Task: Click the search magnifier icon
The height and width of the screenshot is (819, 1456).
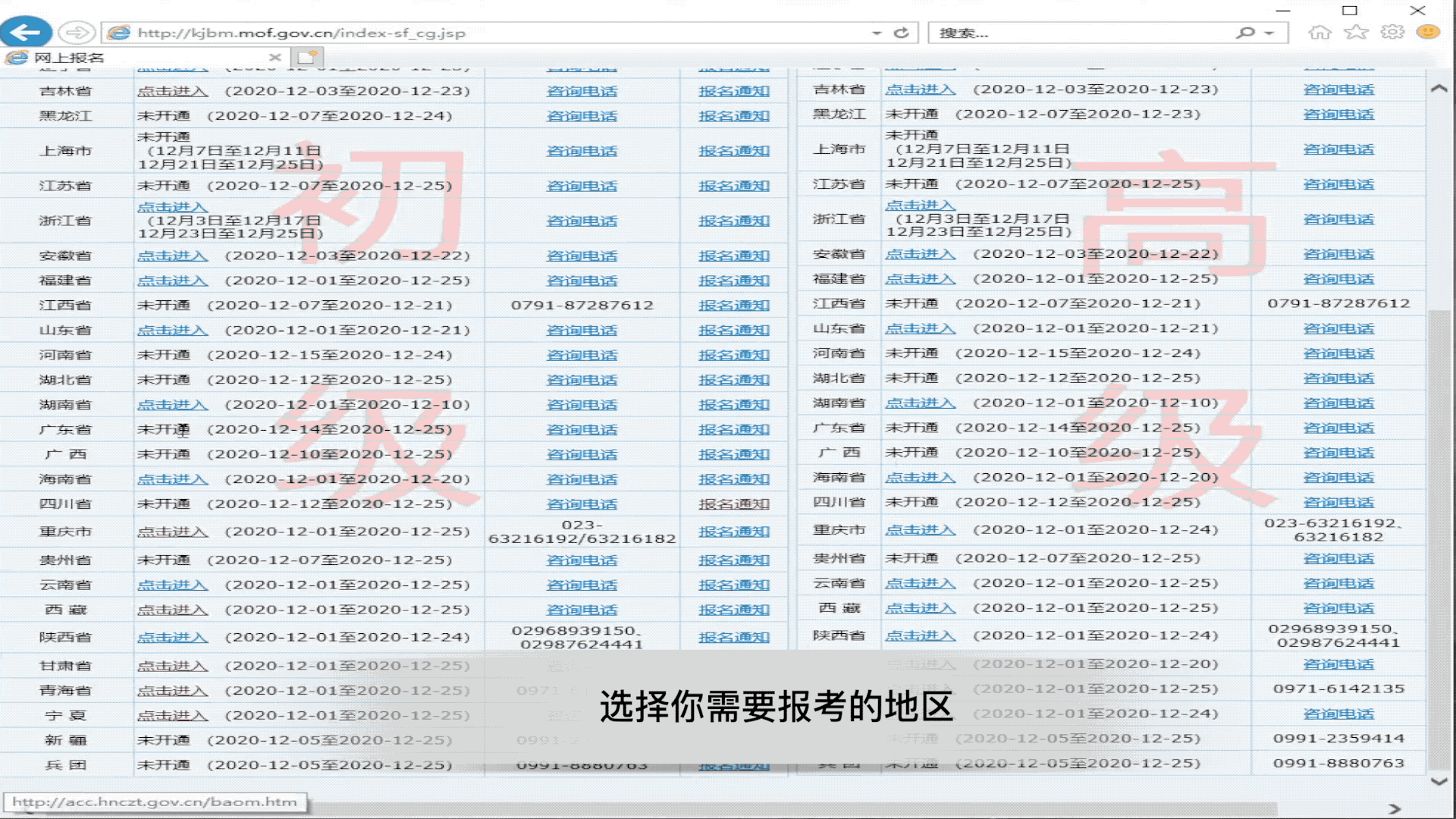Action: [1244, 32]
